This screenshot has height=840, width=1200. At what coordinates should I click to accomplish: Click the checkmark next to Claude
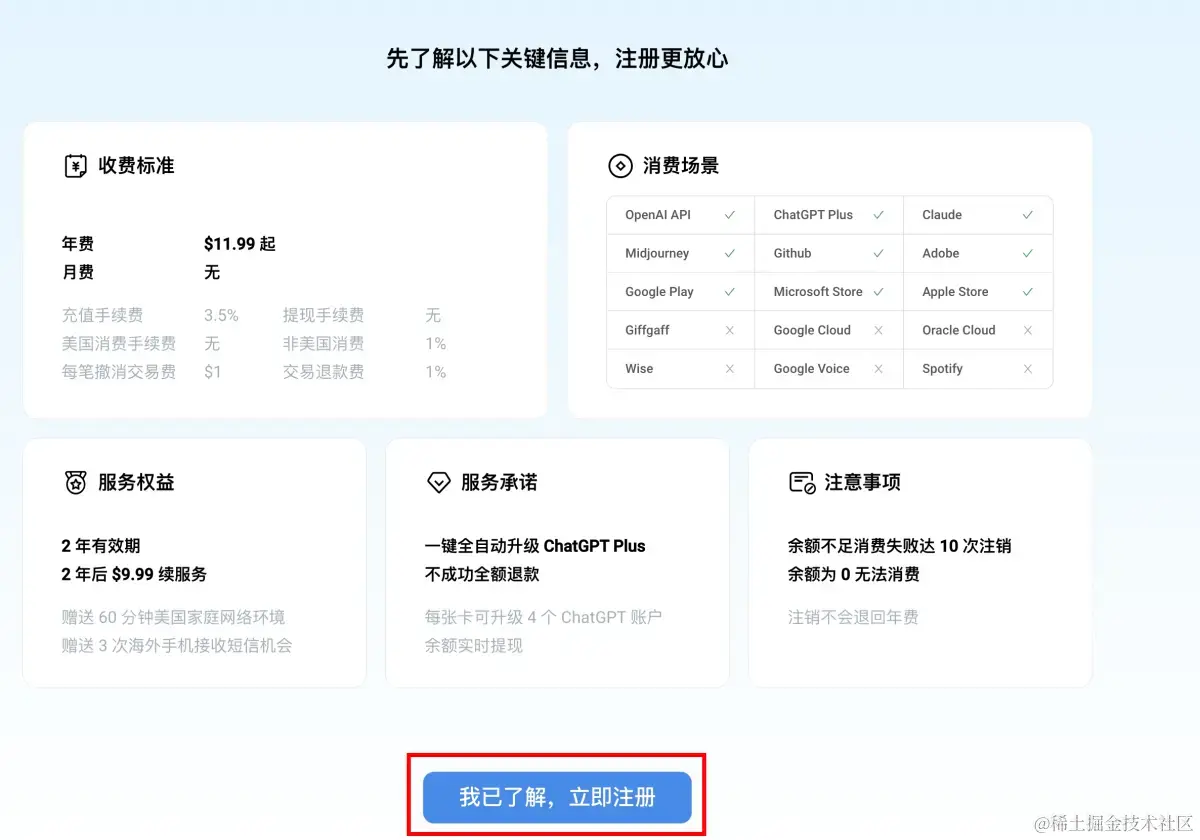[x=1027, y=215]
